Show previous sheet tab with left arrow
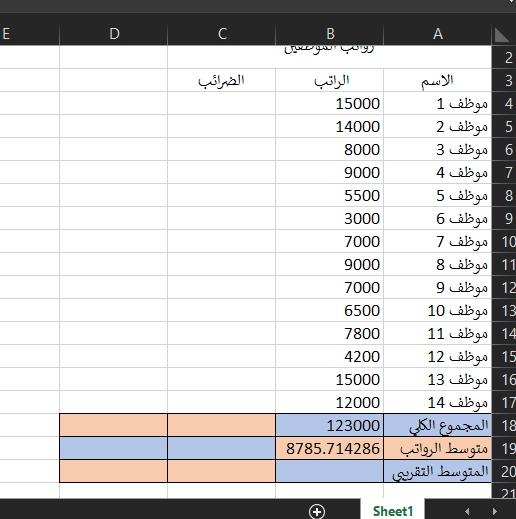The width and height of the screenshot is (516, 519). 467,511
